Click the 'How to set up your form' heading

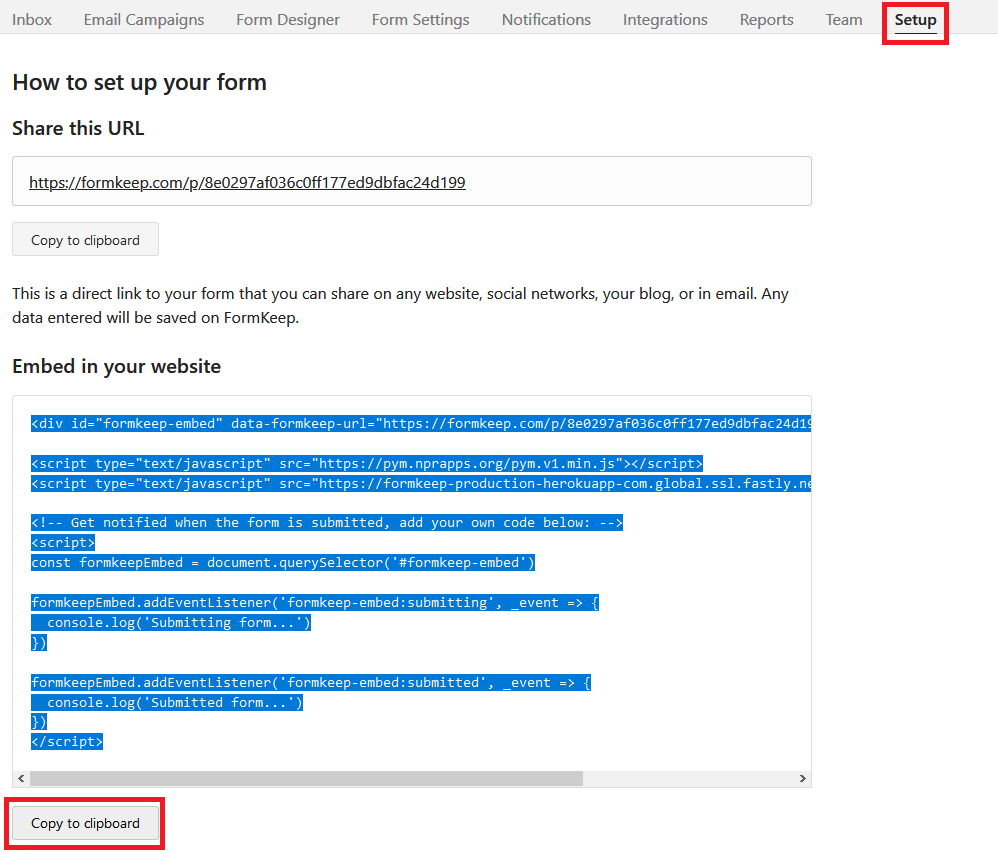(x=139, y=83)
